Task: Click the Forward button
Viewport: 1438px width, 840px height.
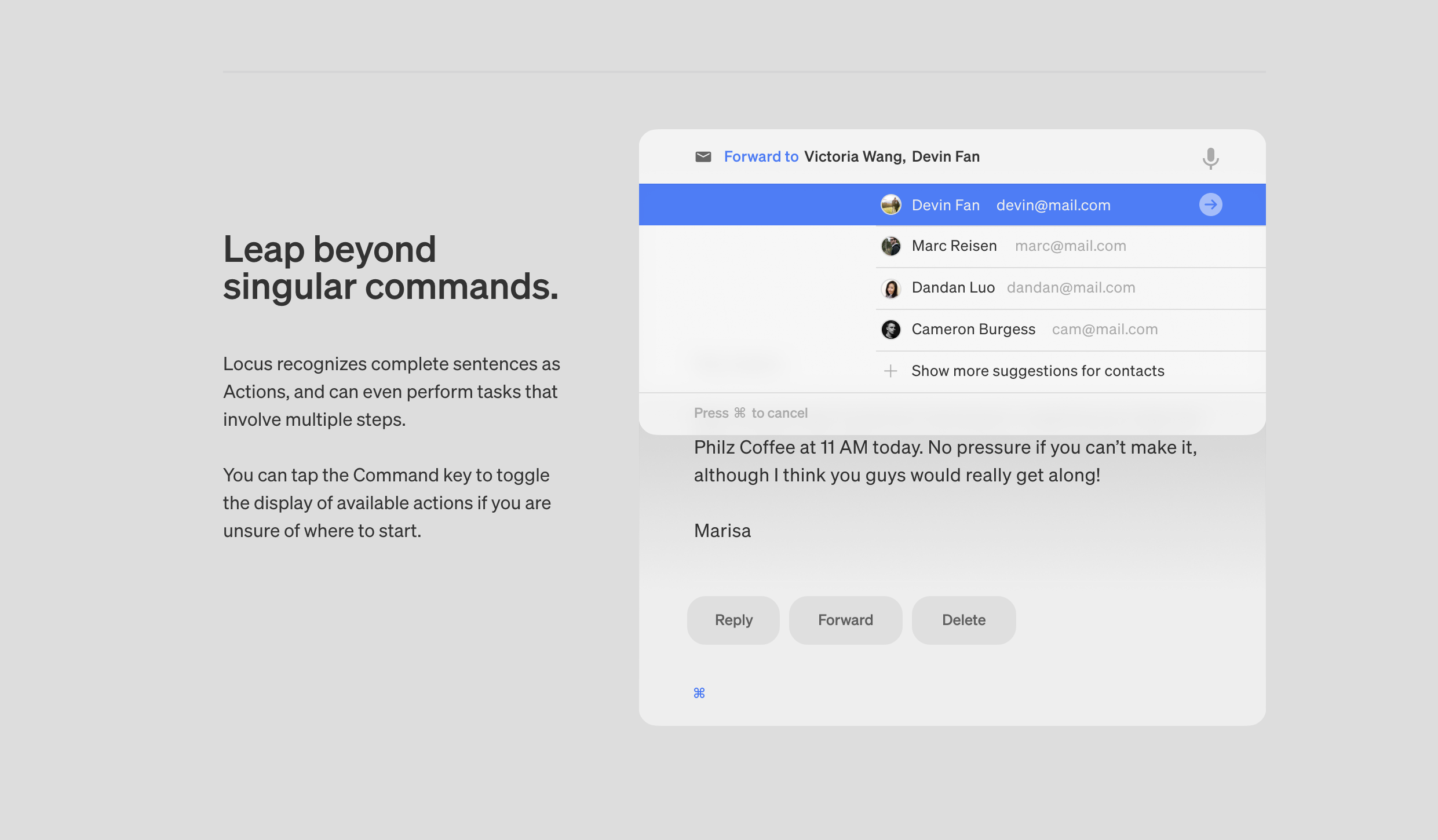Action: point(845,620)
